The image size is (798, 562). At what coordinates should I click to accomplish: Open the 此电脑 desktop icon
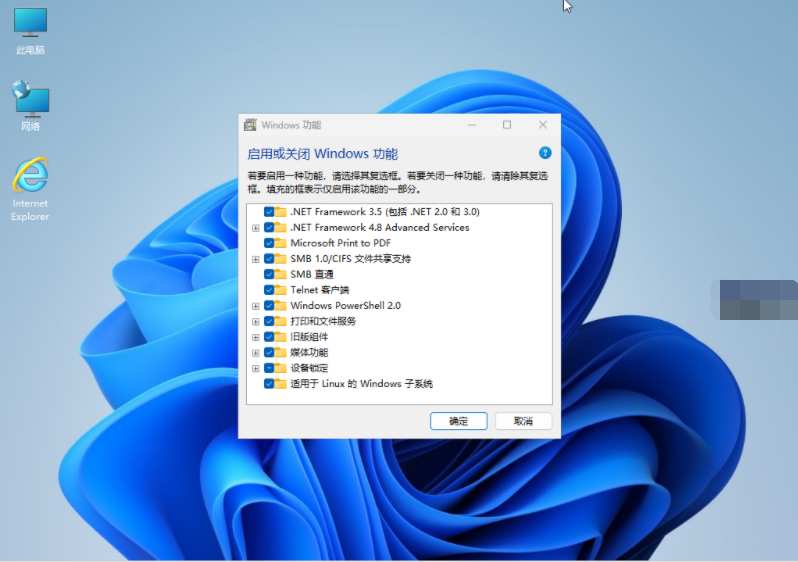click(x=31, y=31)
